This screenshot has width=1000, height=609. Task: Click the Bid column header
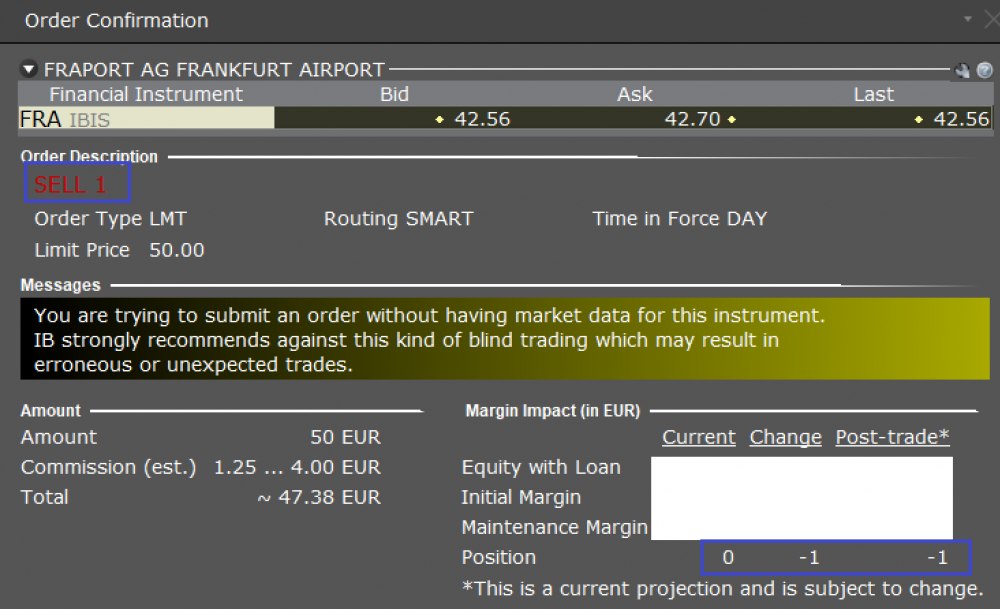(x=394, y=94)
